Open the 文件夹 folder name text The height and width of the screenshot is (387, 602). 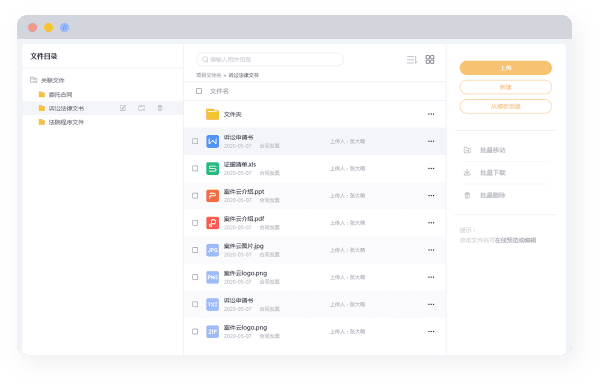(233, 114)
